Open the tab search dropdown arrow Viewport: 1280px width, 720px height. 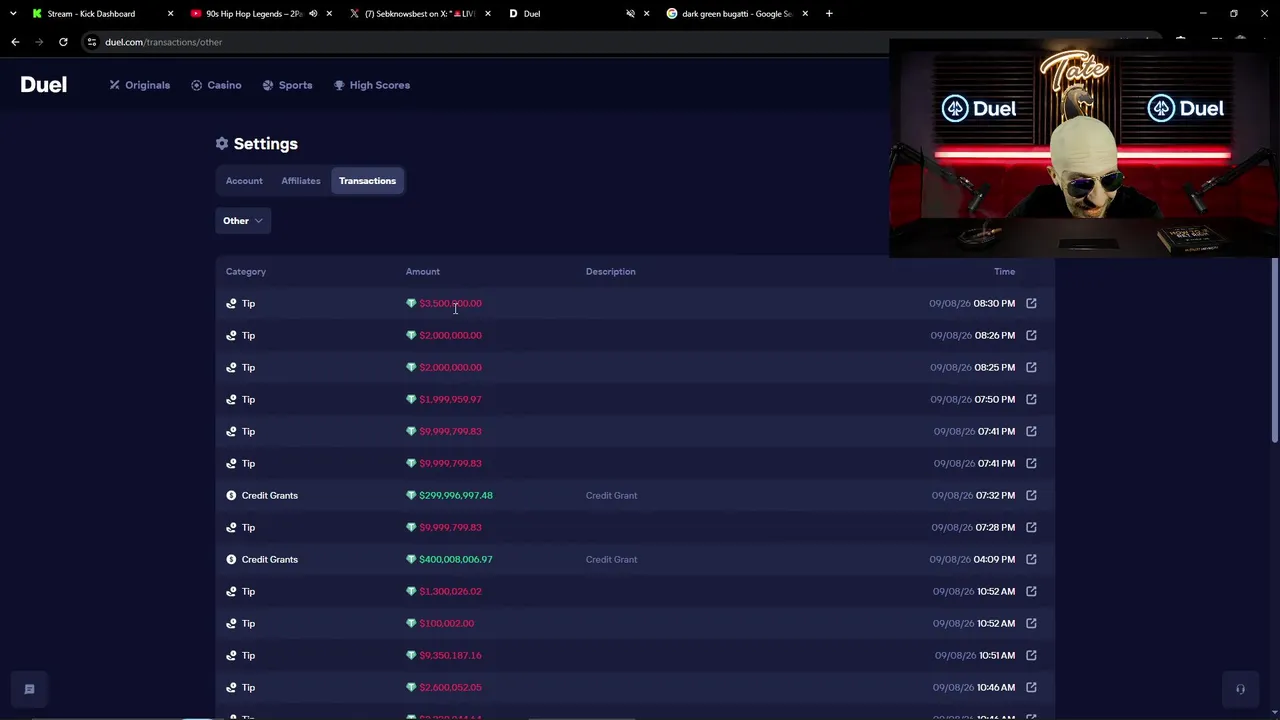13,14
